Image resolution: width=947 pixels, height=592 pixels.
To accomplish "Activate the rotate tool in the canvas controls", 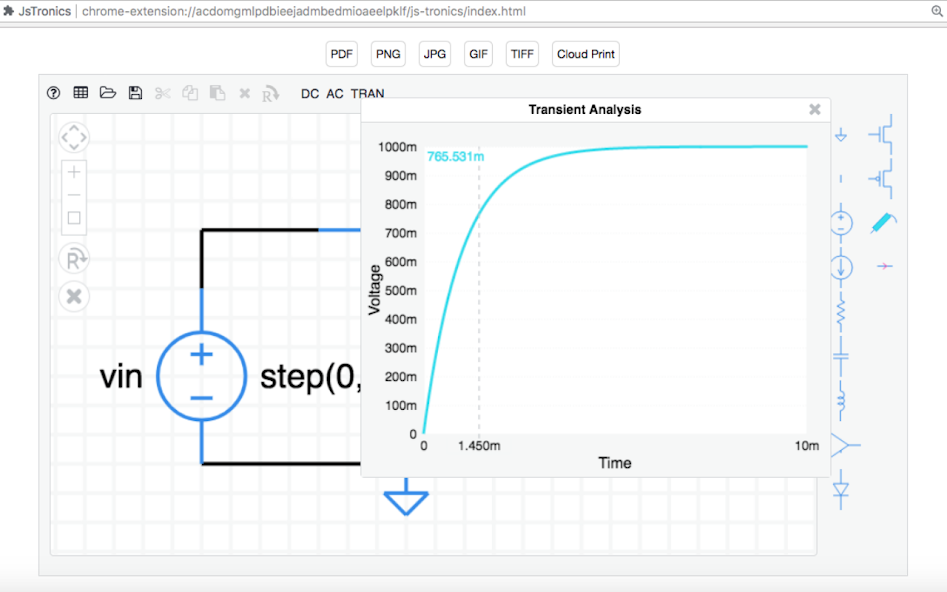I will coord(73,258).
